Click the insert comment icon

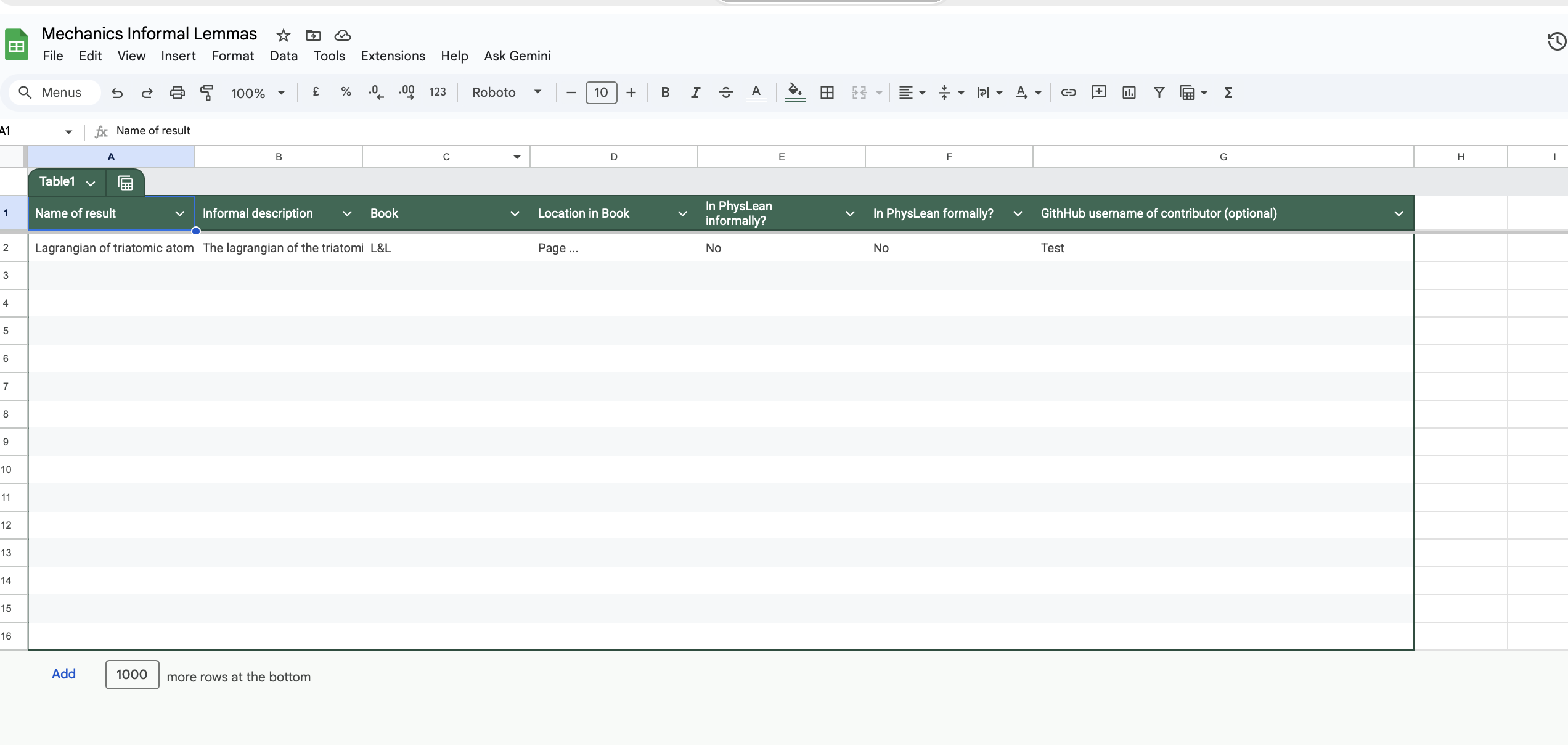(1098, 93)
